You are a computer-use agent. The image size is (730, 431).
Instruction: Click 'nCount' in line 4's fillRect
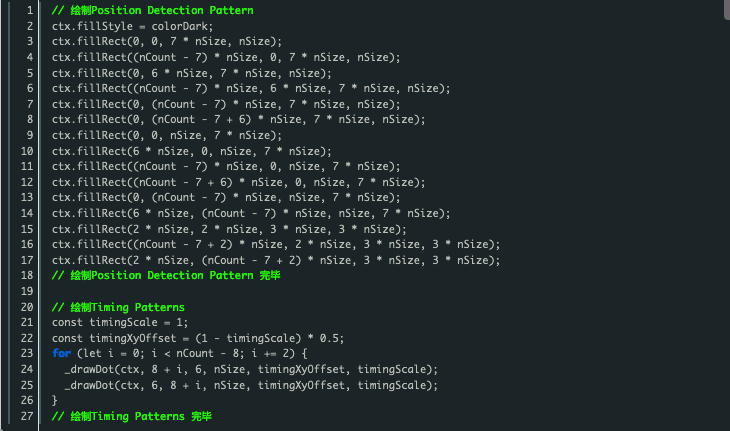158,57
